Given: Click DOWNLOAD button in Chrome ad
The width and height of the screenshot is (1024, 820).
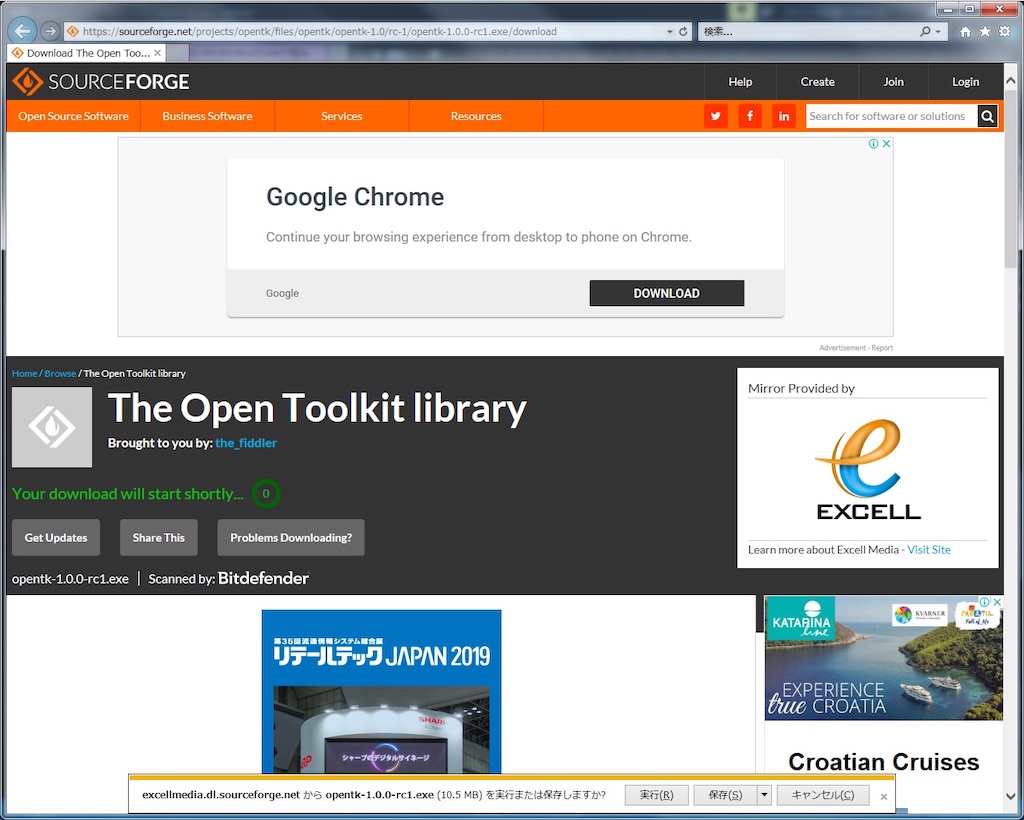Looking at the screenshot, I should (x=666, y=293).
